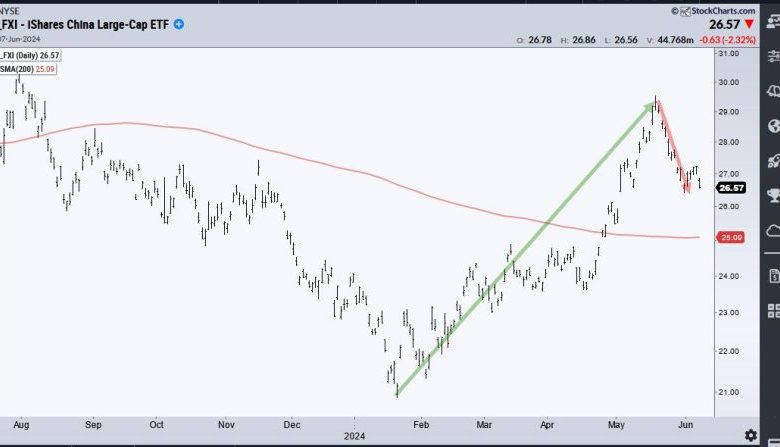This screenshot has width=780, height=447.
Task: Click the 31.00 price axis label
Action: click(729, 53)
